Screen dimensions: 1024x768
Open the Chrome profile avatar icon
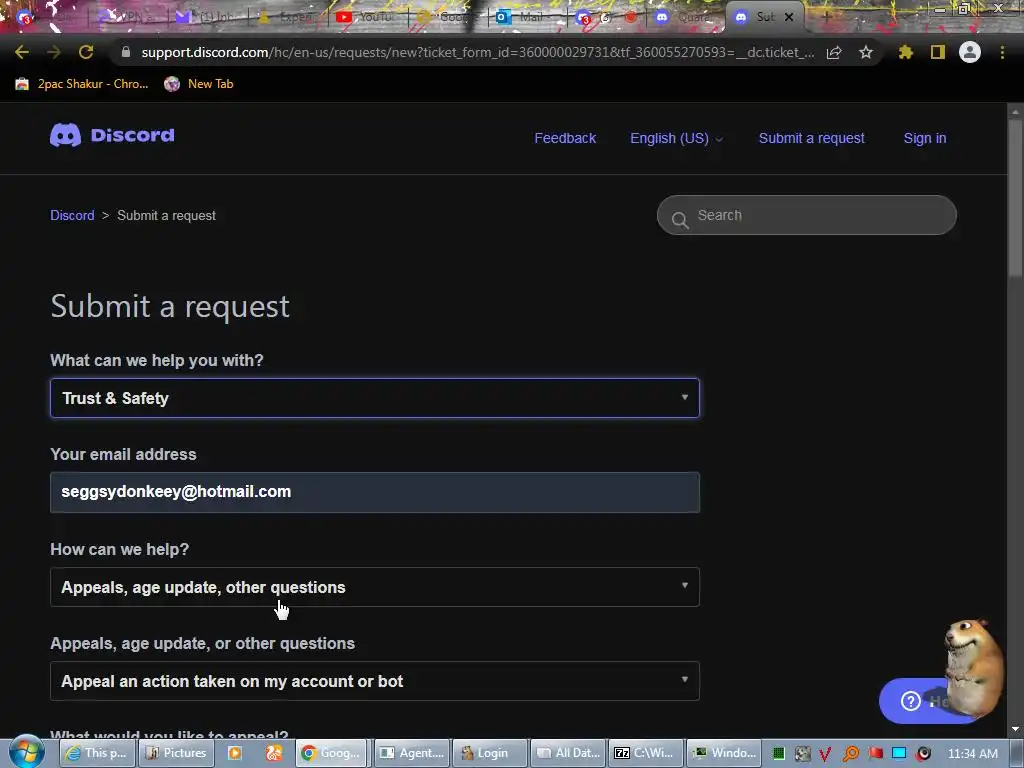[x=970, y=52]
